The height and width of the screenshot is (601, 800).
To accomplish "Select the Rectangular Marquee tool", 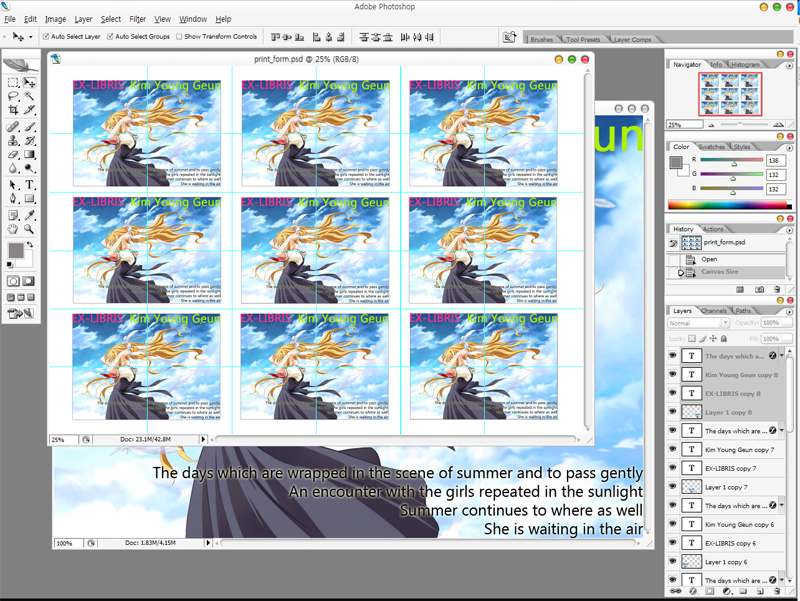I will point(13,83).
